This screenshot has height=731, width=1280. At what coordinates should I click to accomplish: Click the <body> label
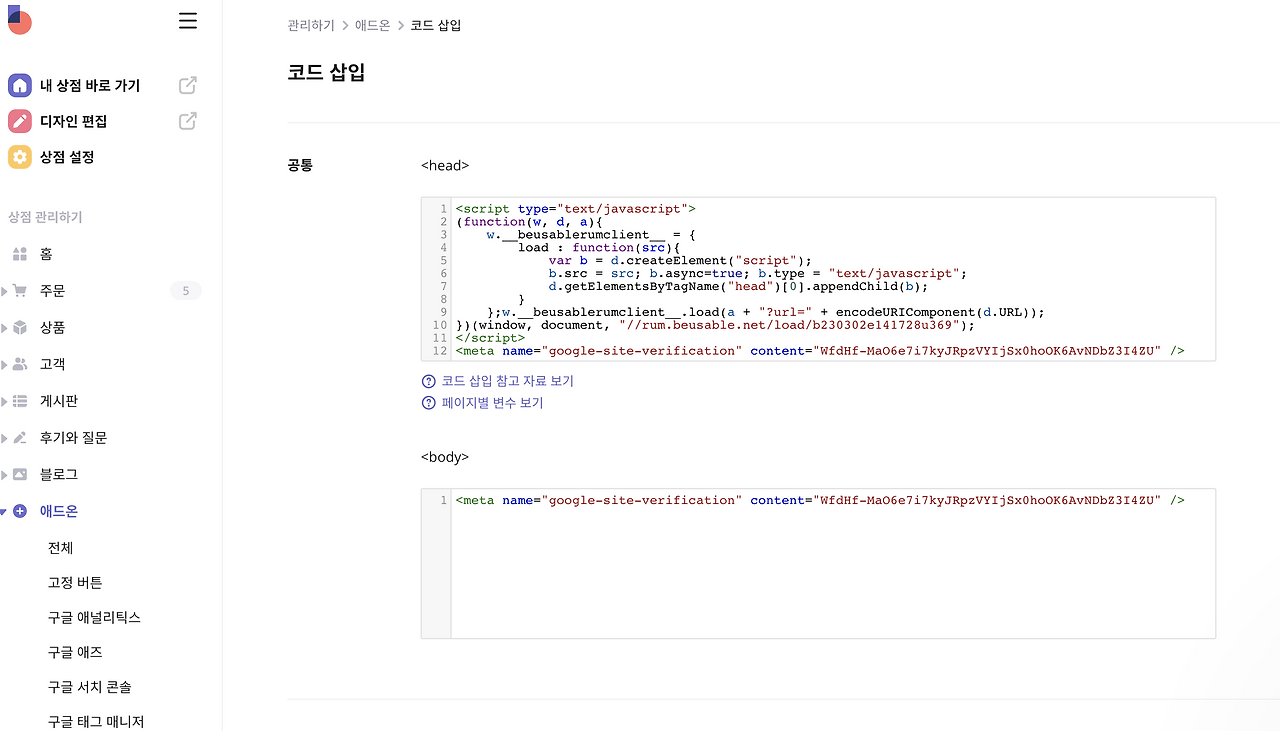point(445,457)
